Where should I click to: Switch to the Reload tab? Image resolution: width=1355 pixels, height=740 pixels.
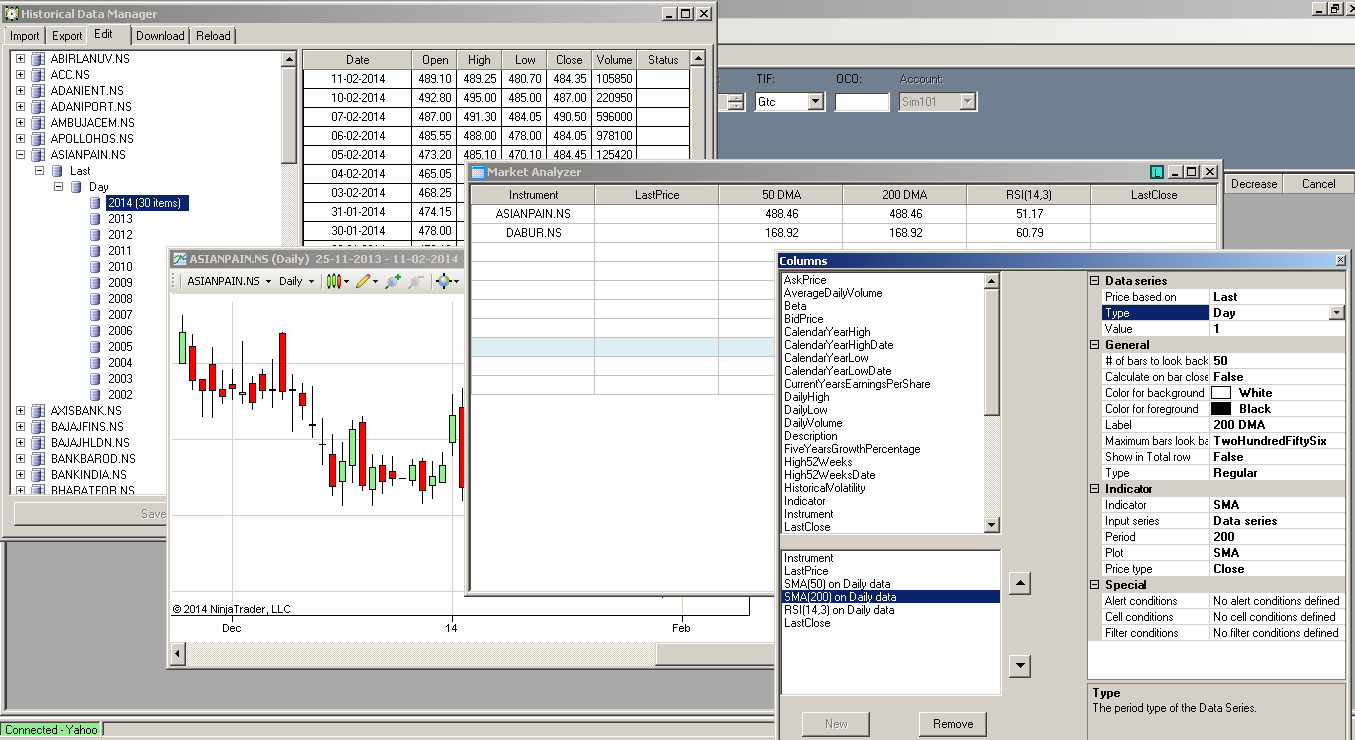click(x=213, y=36)
